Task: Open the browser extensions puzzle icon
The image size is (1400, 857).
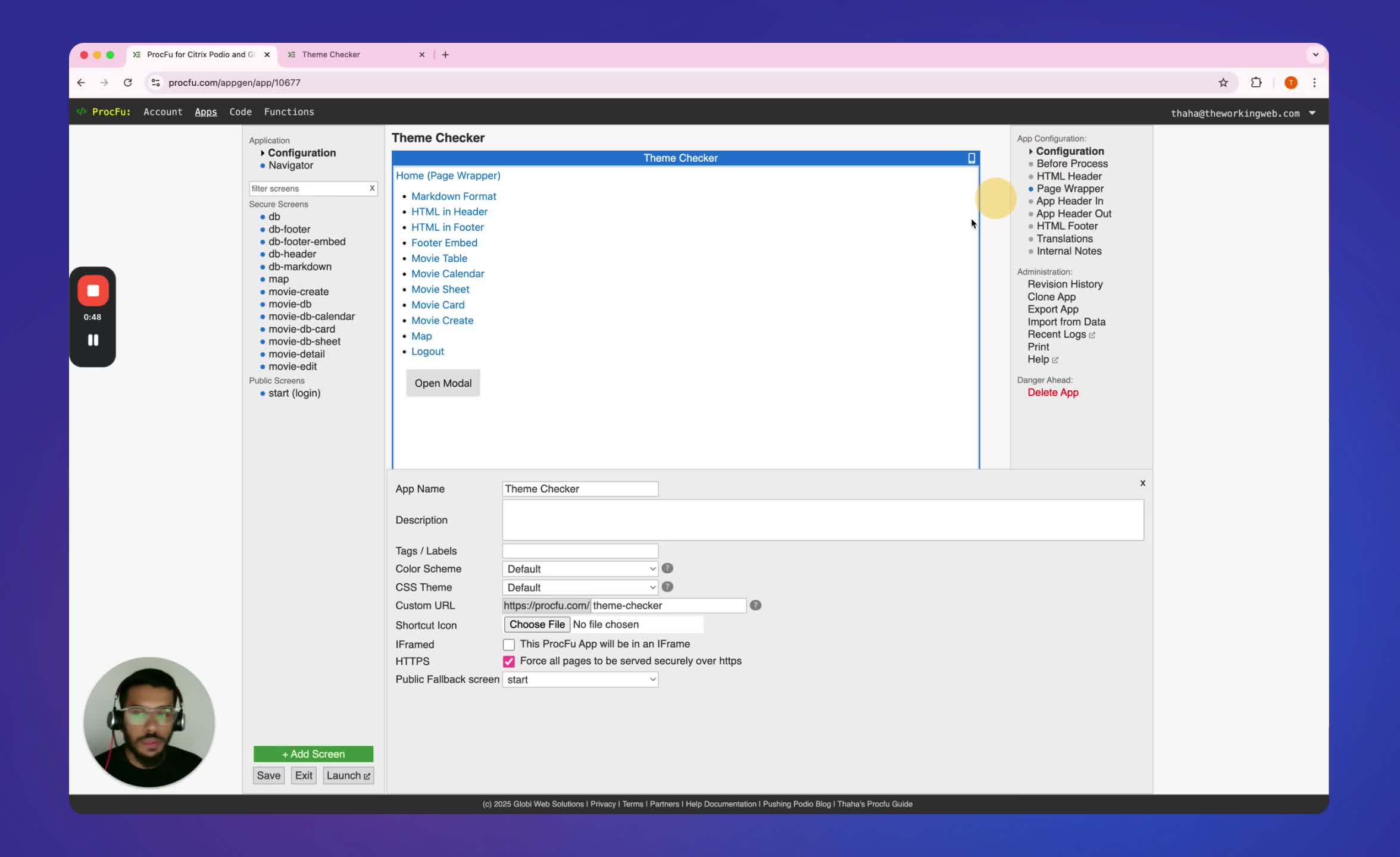Action: 1256,83
